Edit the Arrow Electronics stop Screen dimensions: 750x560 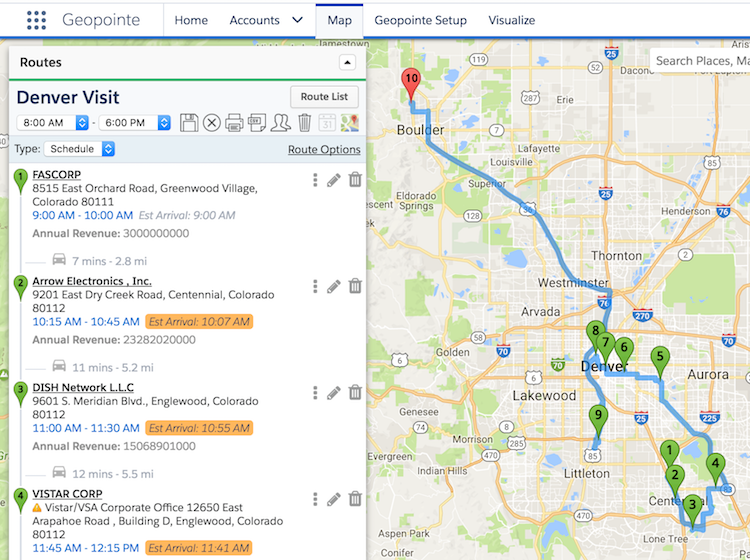click(334, 286)
